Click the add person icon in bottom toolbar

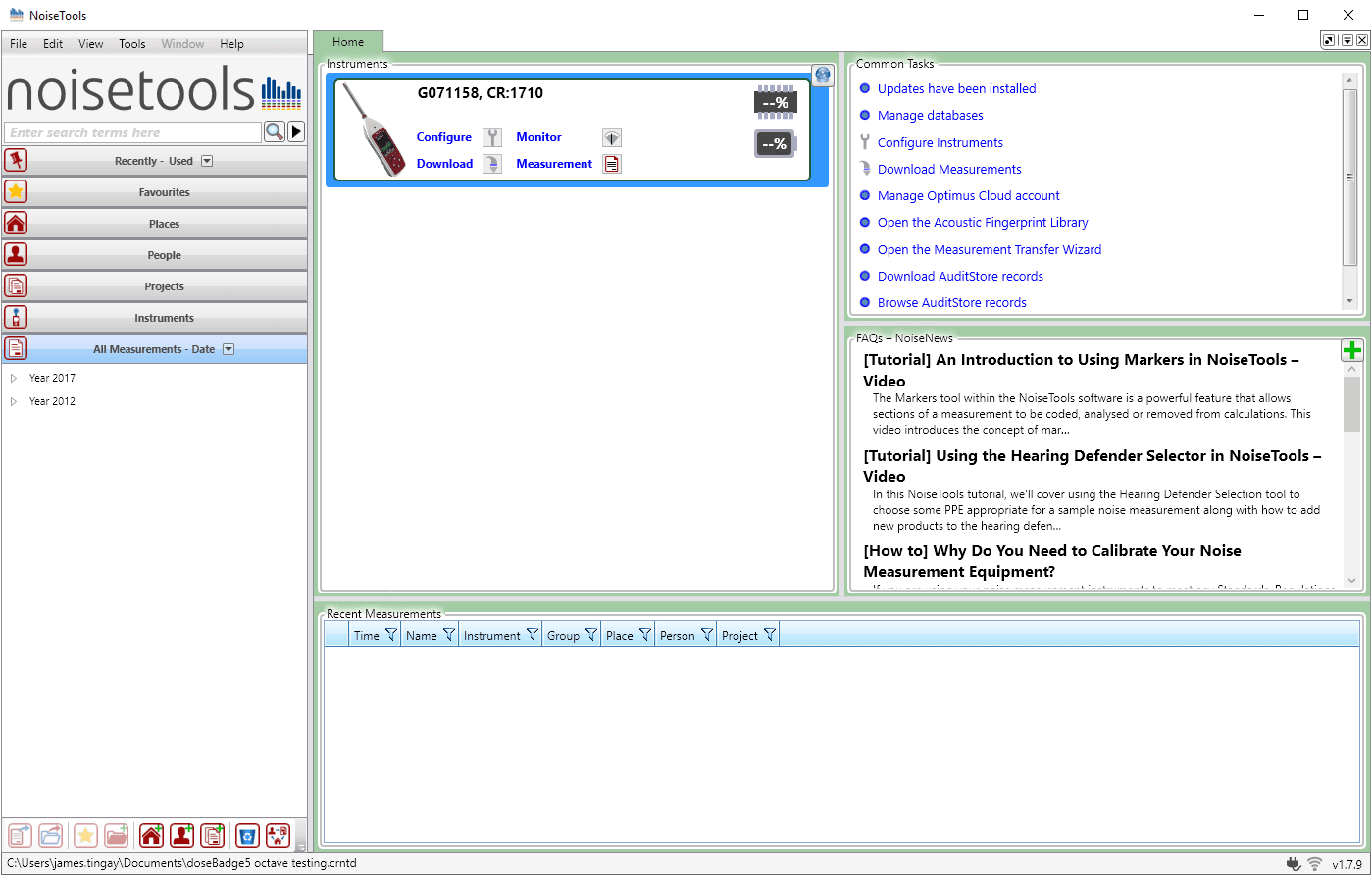(182, 836)
